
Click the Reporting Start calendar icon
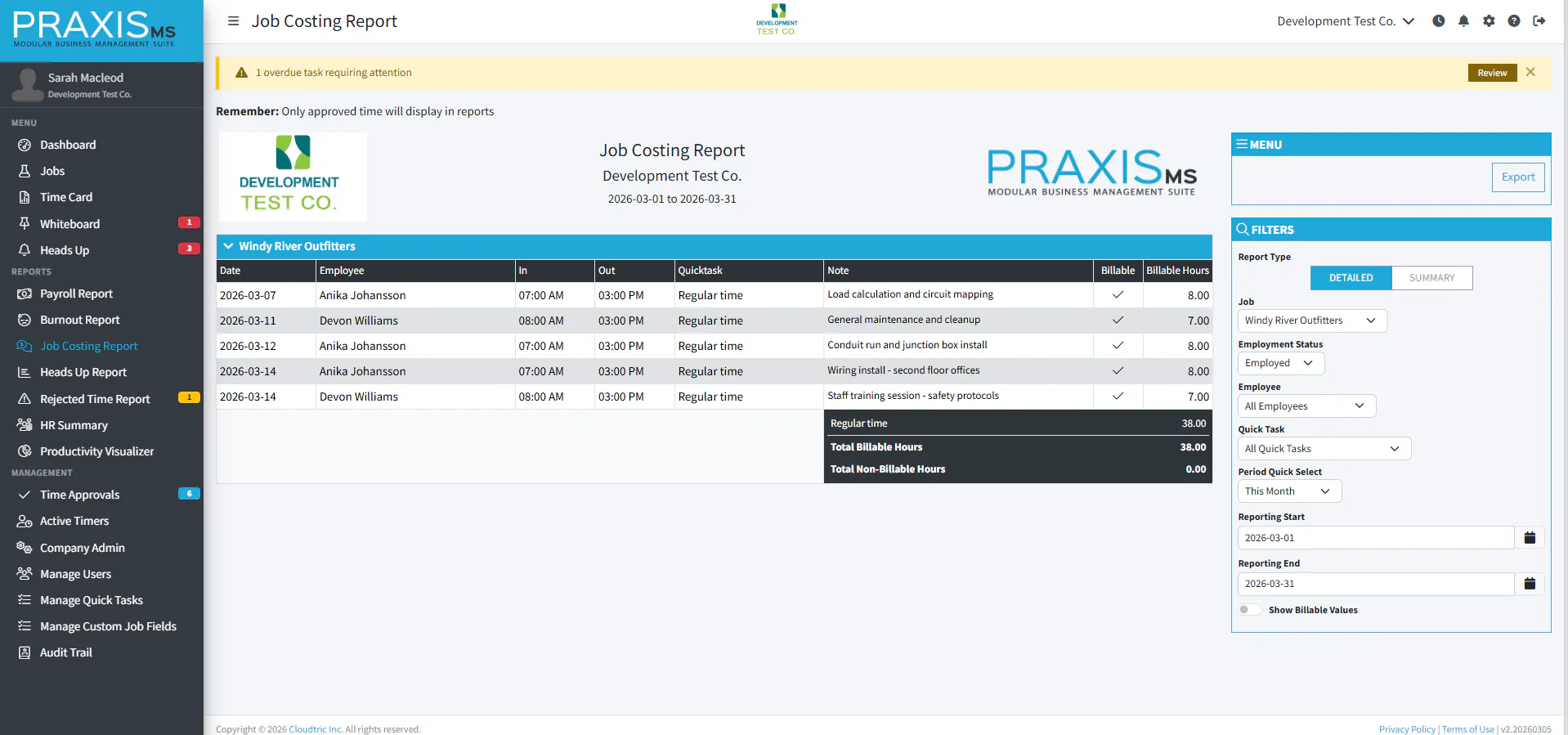(1530, 537)
